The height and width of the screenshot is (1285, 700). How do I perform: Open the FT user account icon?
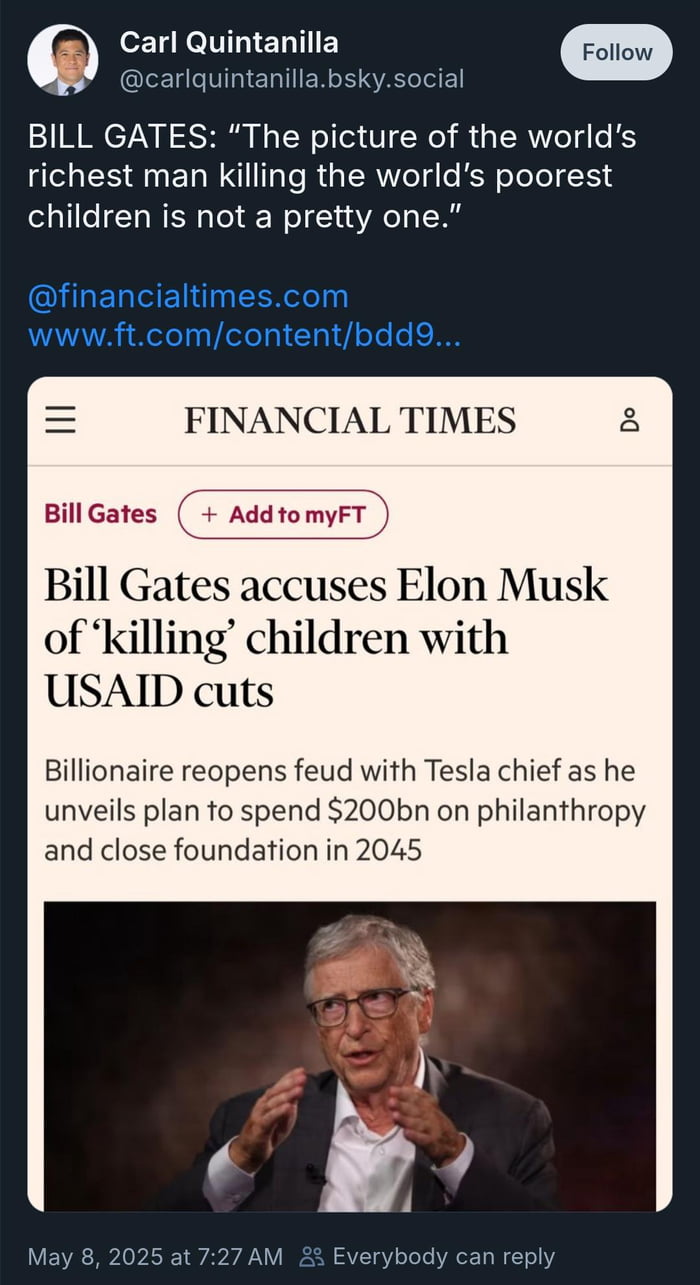click(629, 420)
